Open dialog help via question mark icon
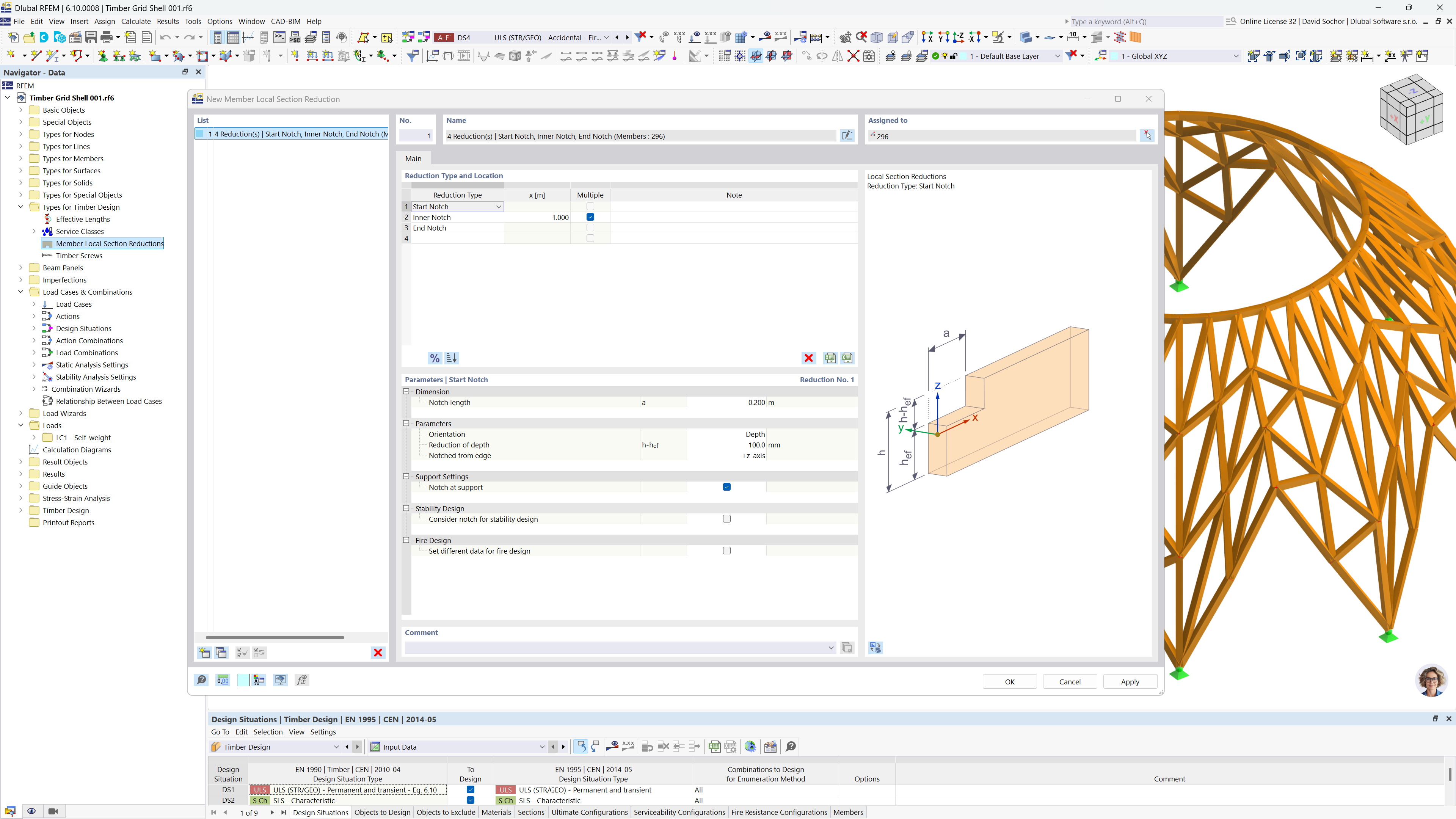This screenshot has height=819, width=1456. pos(201,680)
